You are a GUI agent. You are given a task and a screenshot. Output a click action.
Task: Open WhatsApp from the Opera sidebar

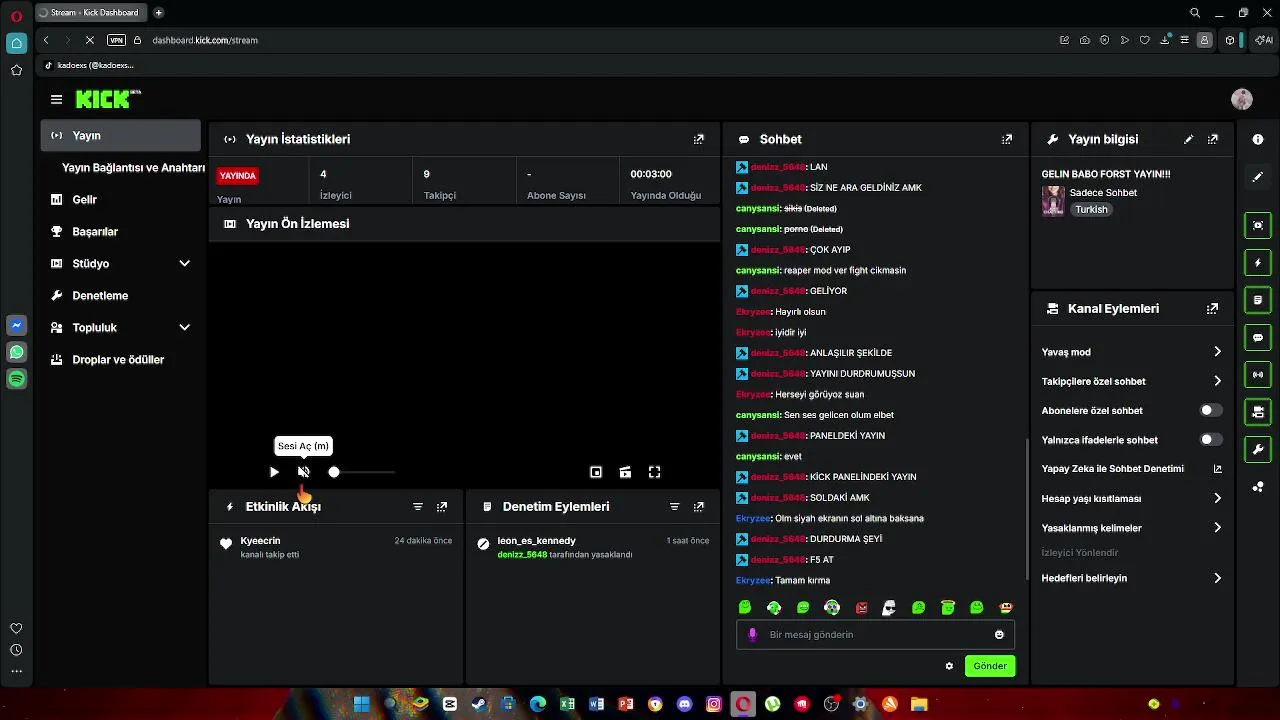point(16,352)
